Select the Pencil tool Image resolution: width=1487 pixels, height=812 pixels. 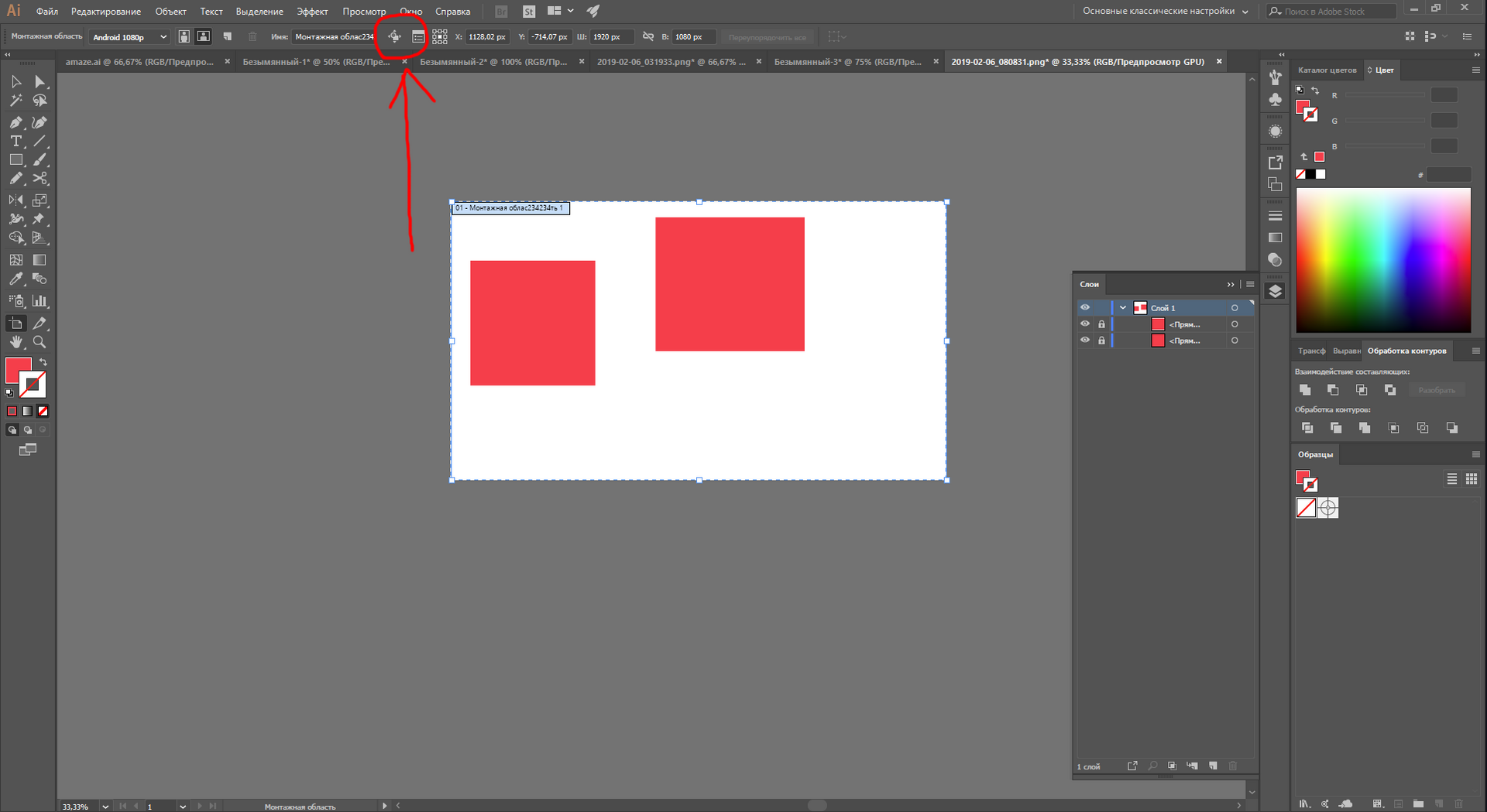[15, 178]
